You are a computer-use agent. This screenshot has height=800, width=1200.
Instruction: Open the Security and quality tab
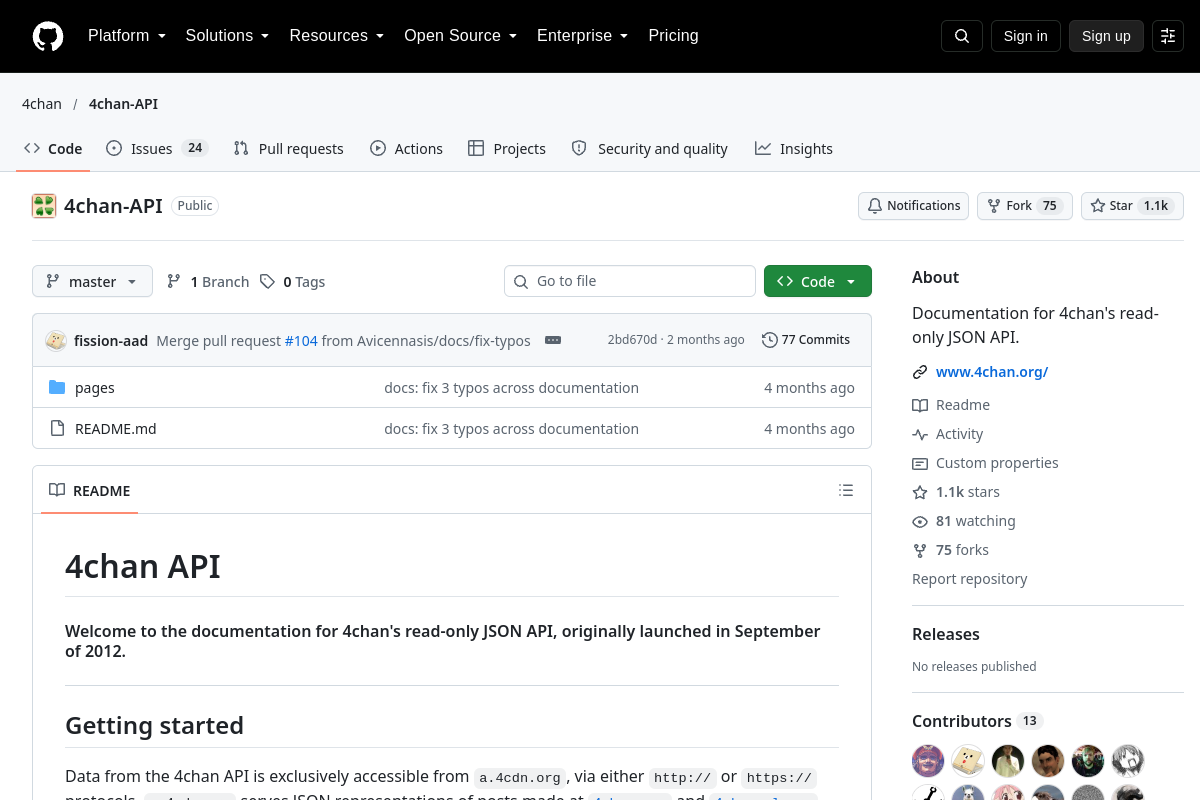pos(650,149)
